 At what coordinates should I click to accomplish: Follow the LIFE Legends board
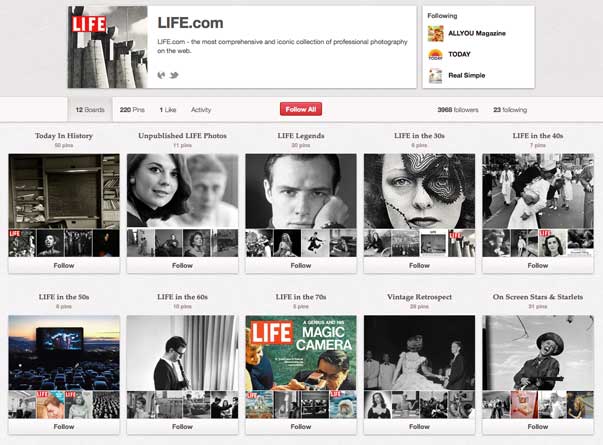(x=301, y=265)
